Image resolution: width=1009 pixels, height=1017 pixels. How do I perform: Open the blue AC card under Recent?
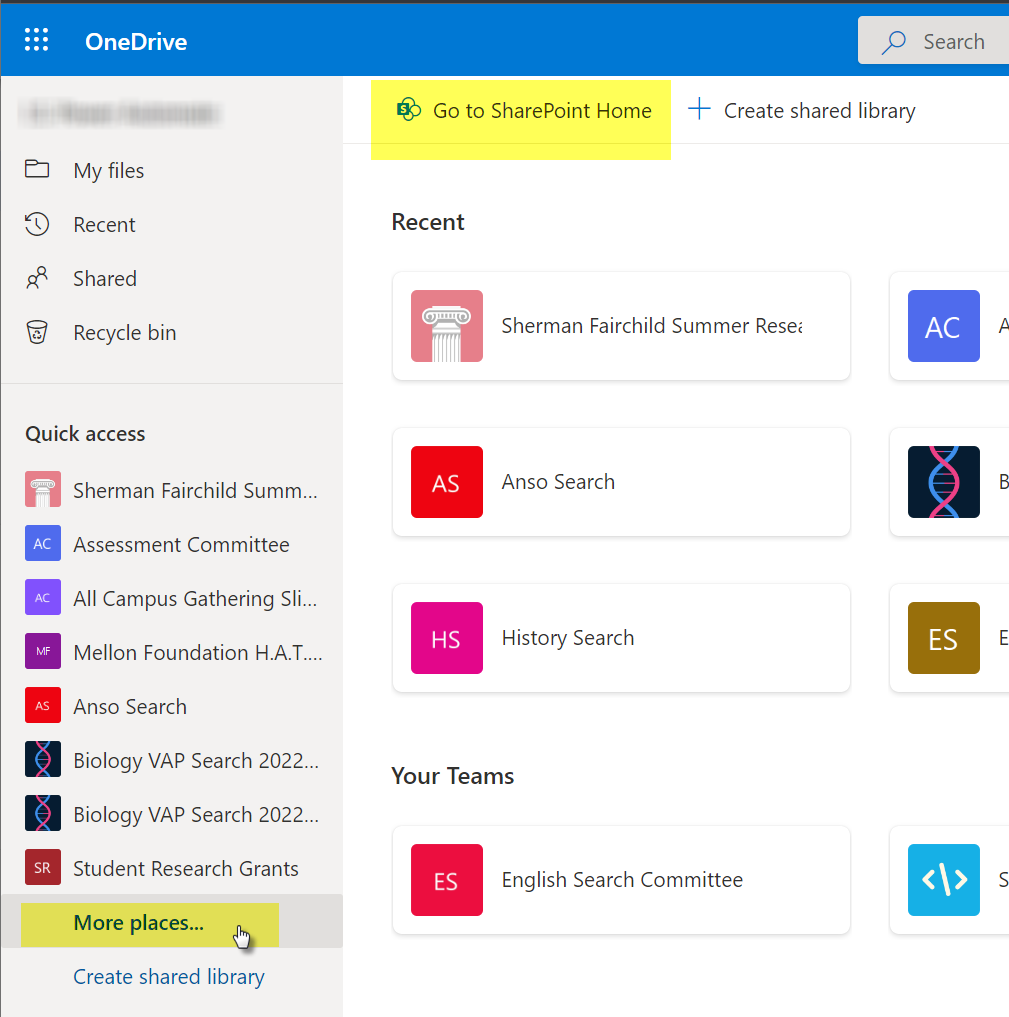tap(949, 326)
